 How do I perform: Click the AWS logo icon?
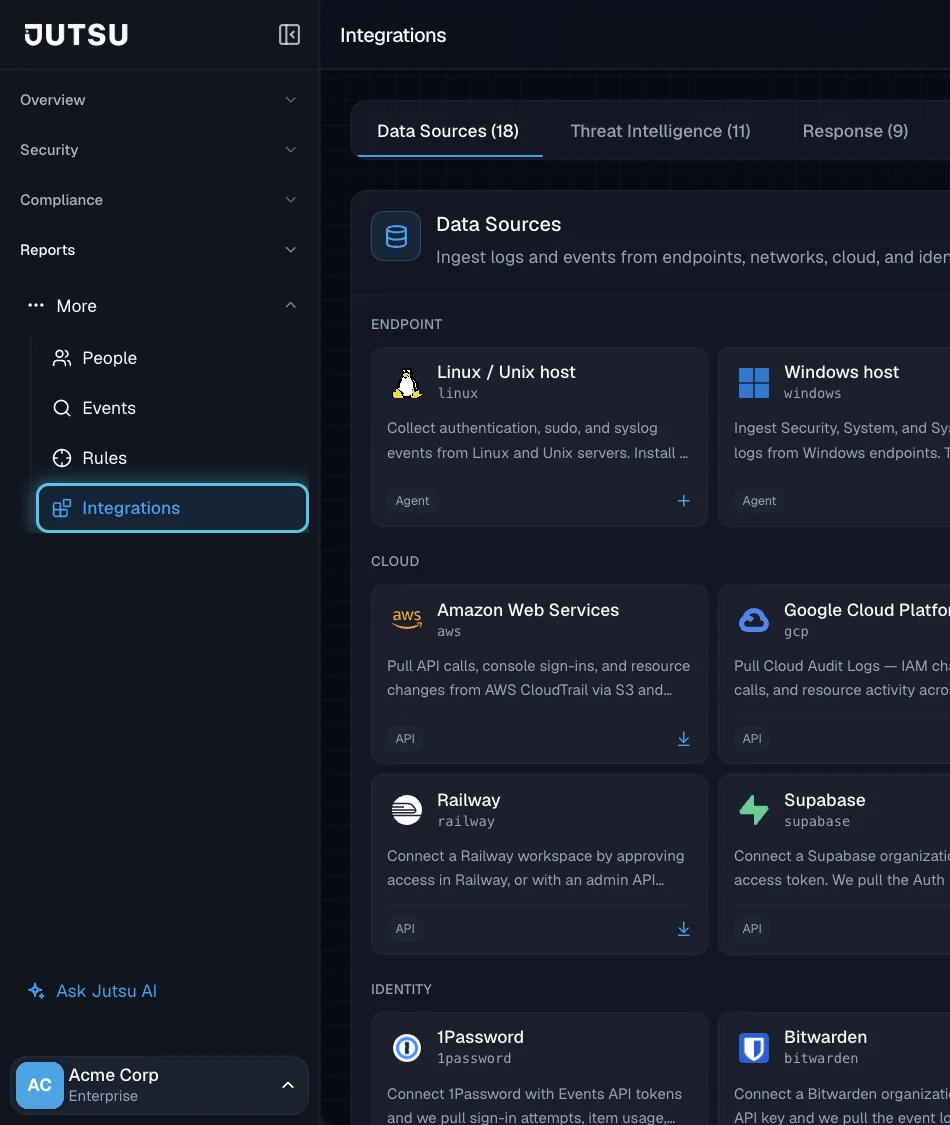tap(407, 620)
